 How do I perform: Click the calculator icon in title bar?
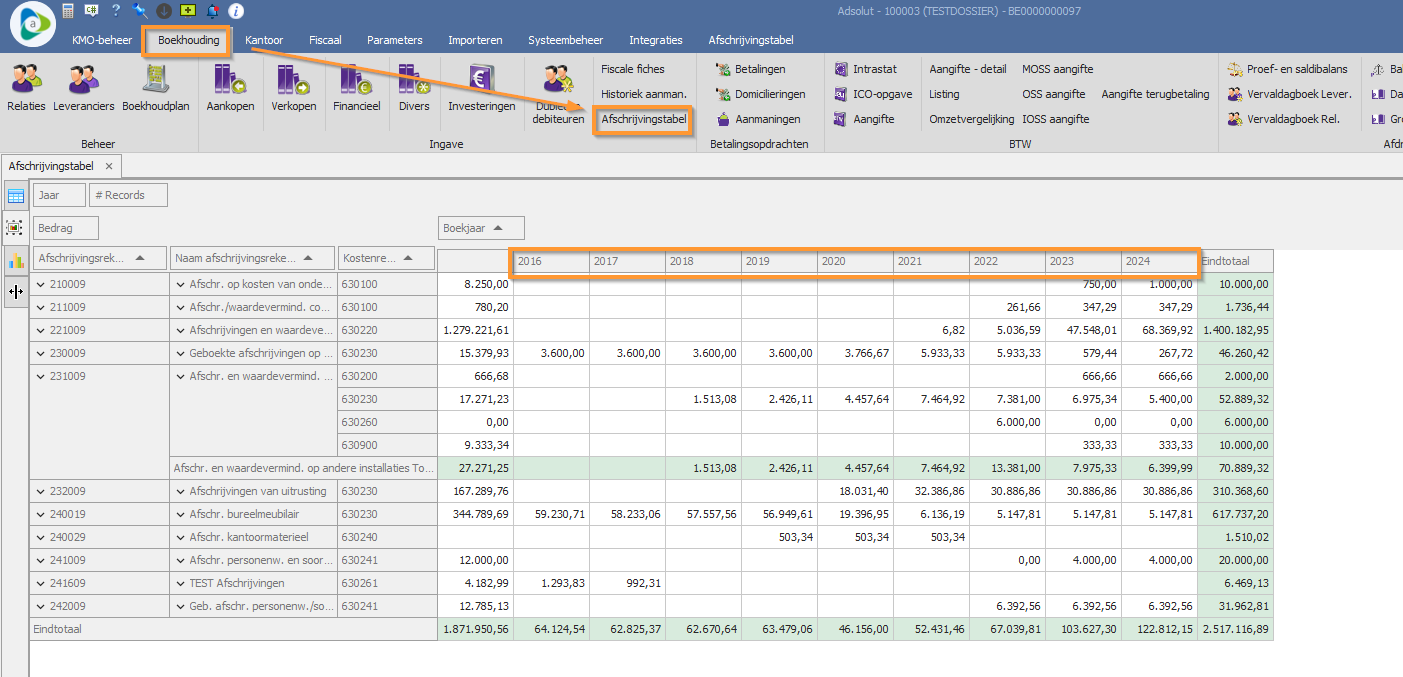pyautogui.click(x=68, y=11)
